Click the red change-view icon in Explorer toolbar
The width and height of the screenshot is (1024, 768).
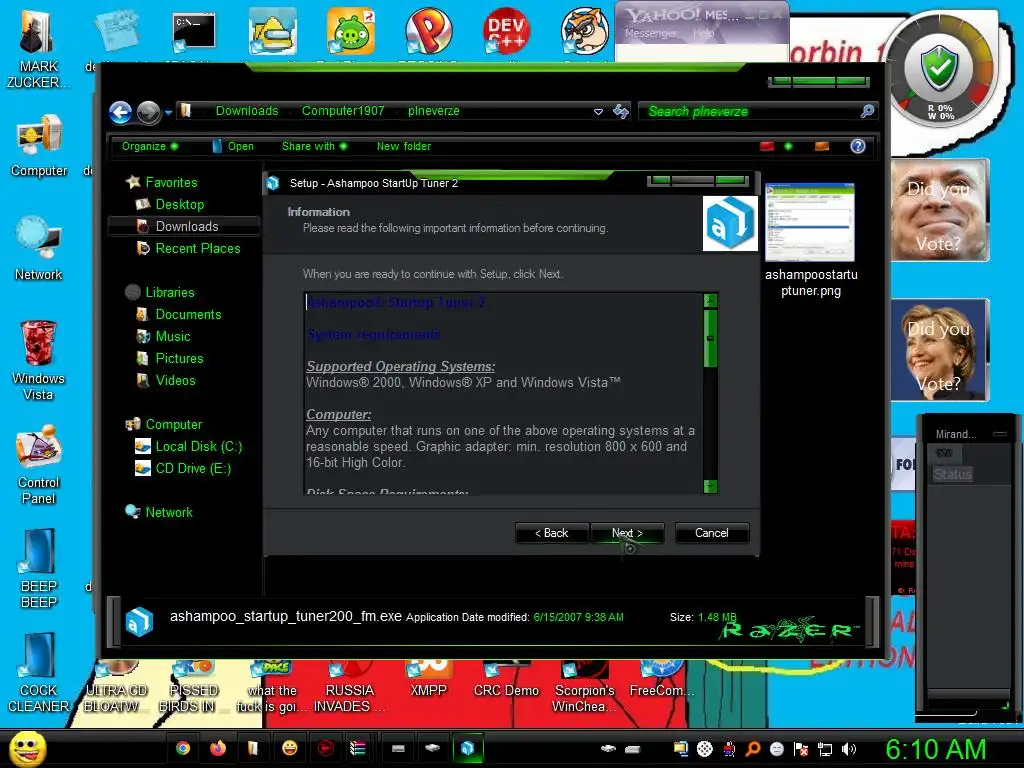coord(767,146)
